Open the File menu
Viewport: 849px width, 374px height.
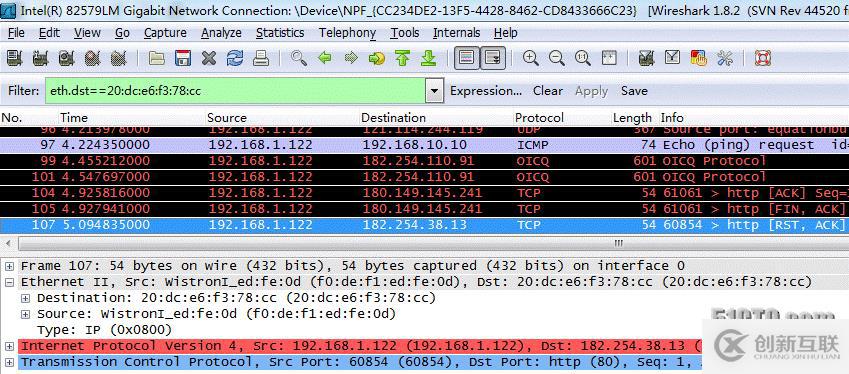pos(16,33)
